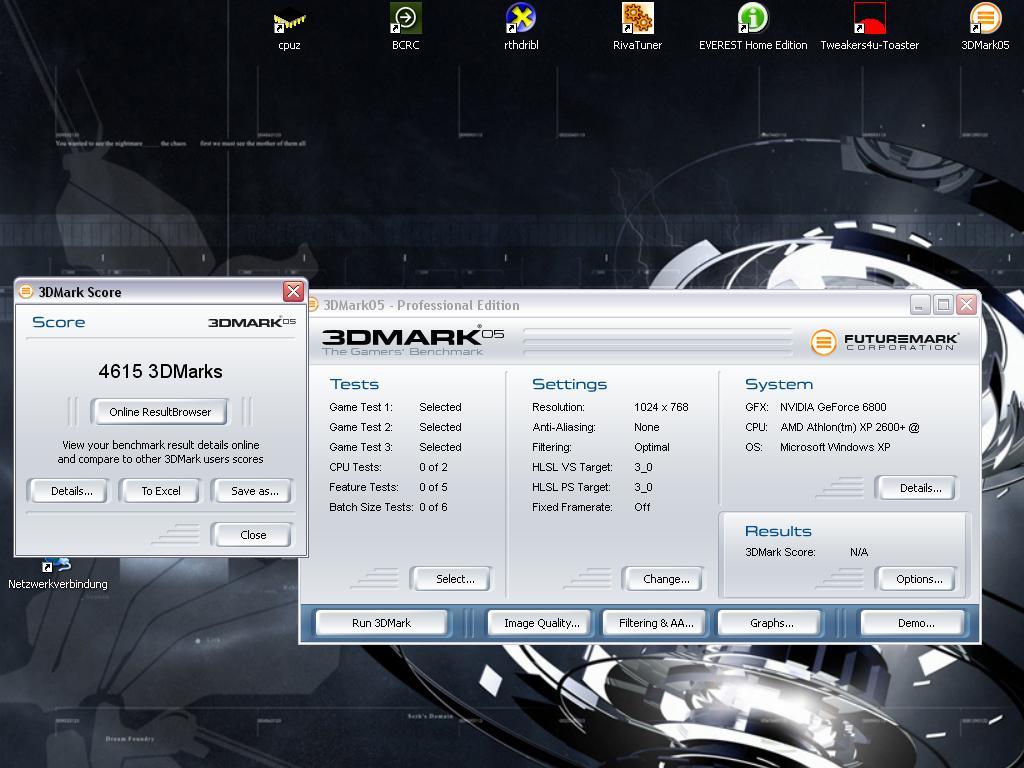Image resolution: width=1024 pixels, height=768 pixels.
Task: Click the 4615 3DMarks score text
Action: (x=161, y=372)
